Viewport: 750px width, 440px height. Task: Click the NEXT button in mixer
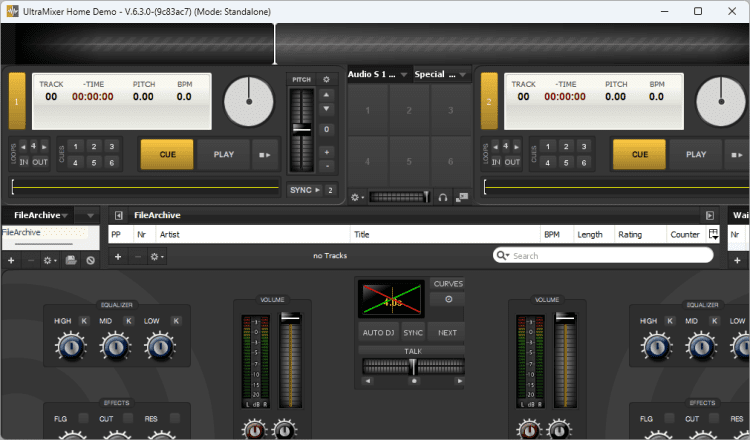pos(446,332)
